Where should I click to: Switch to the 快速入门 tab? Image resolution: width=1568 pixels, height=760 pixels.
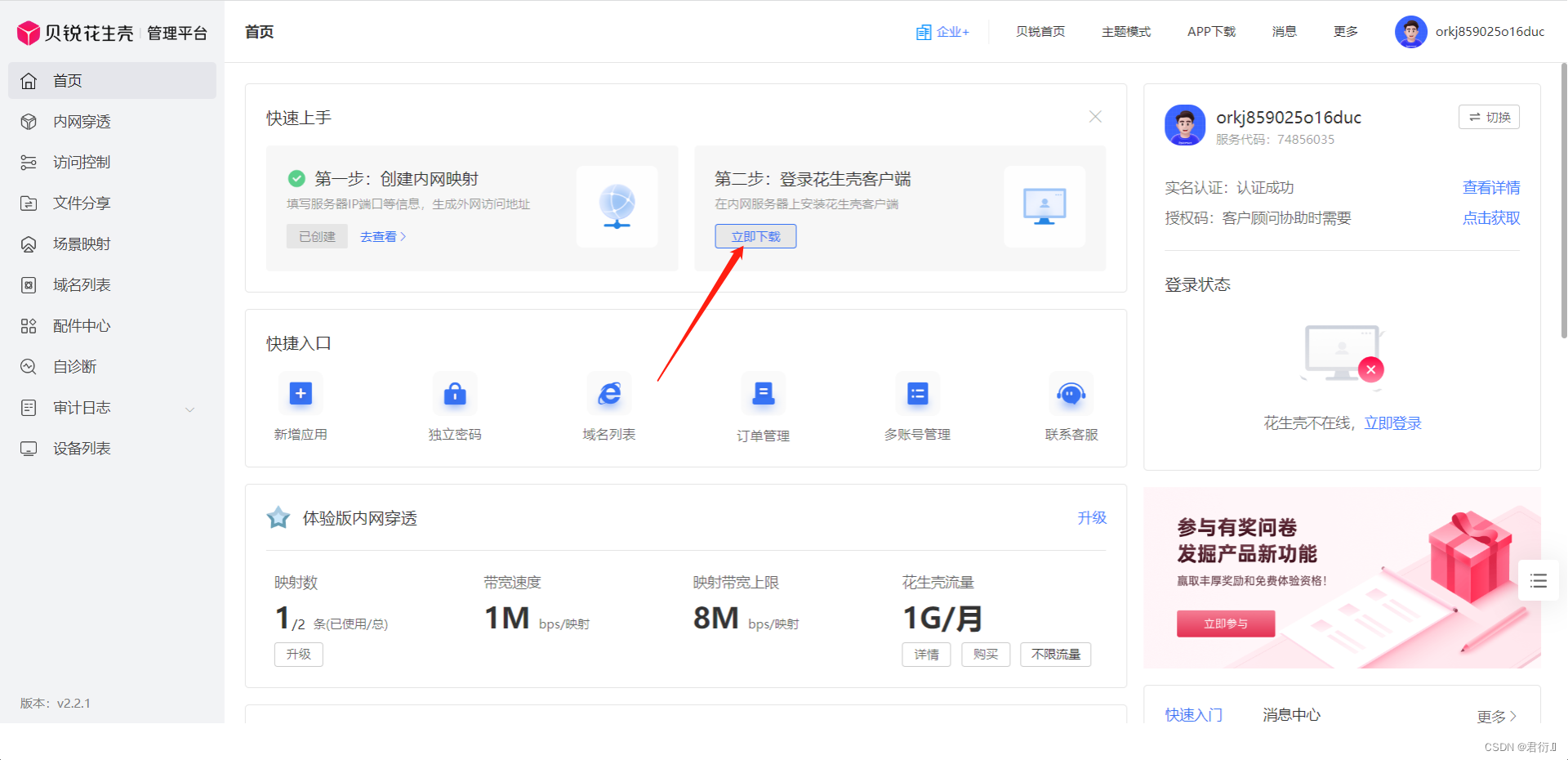click(1194, 715)
